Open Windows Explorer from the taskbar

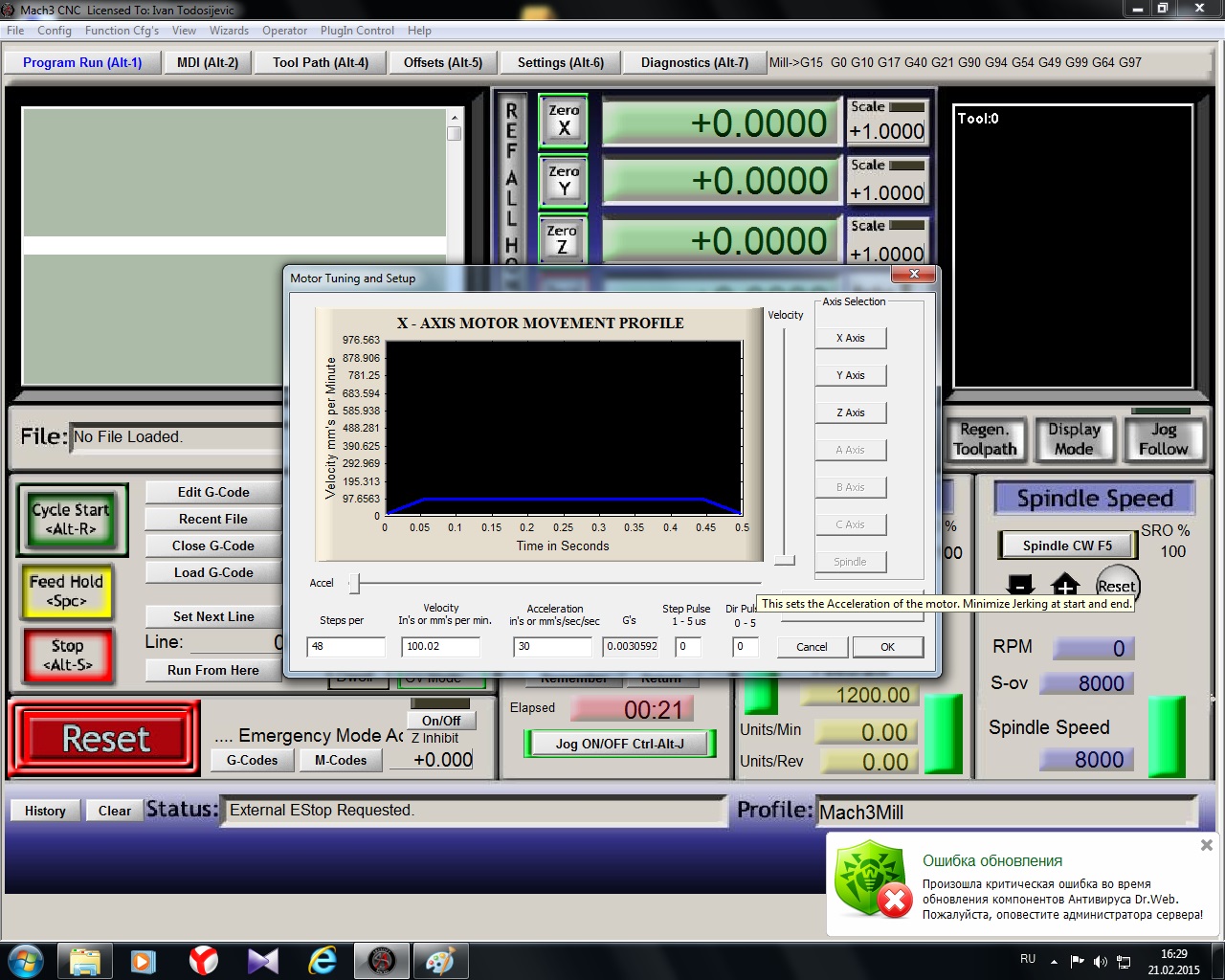point(85,960)
